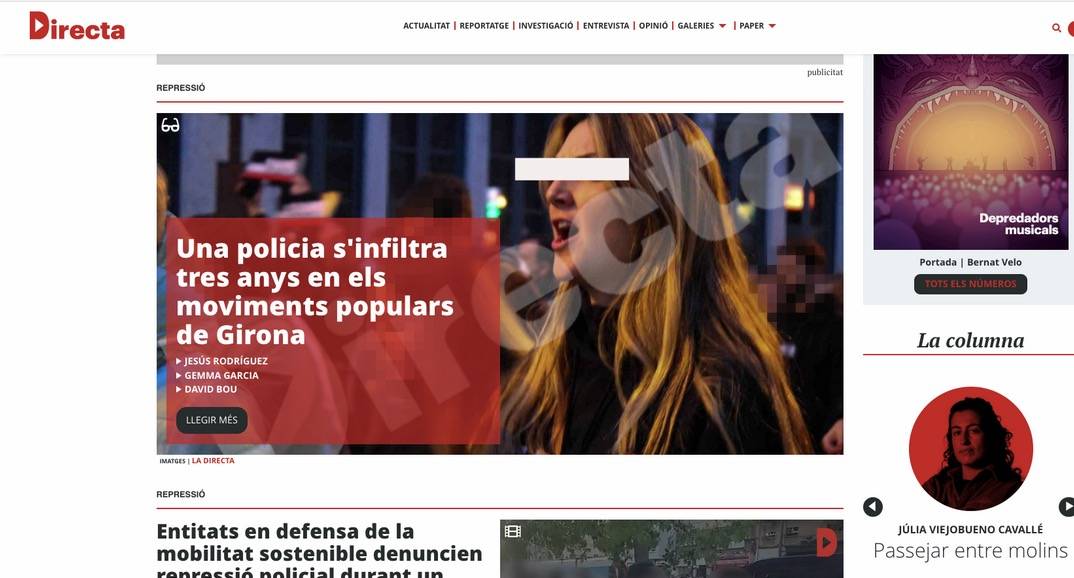Screen dimensions: 1074x578
Task: Show the previous column with left arrow
Action: pos(873,507)
